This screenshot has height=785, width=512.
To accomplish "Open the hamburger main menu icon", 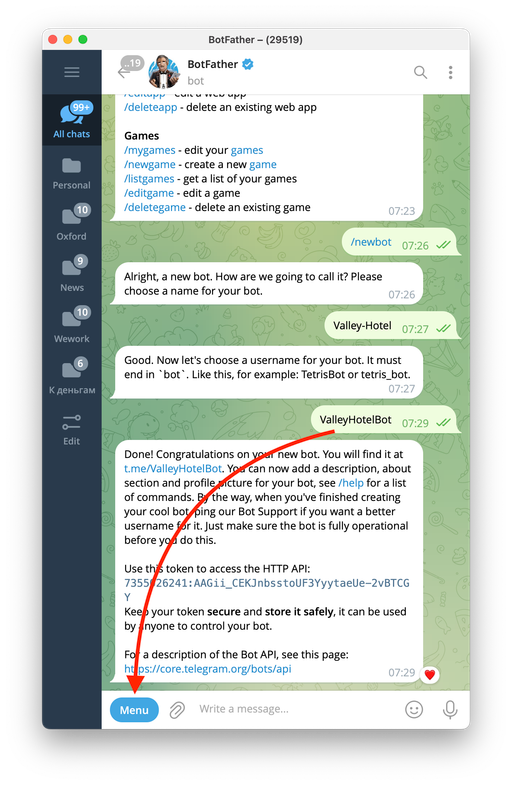I will (x=72, y=72).
